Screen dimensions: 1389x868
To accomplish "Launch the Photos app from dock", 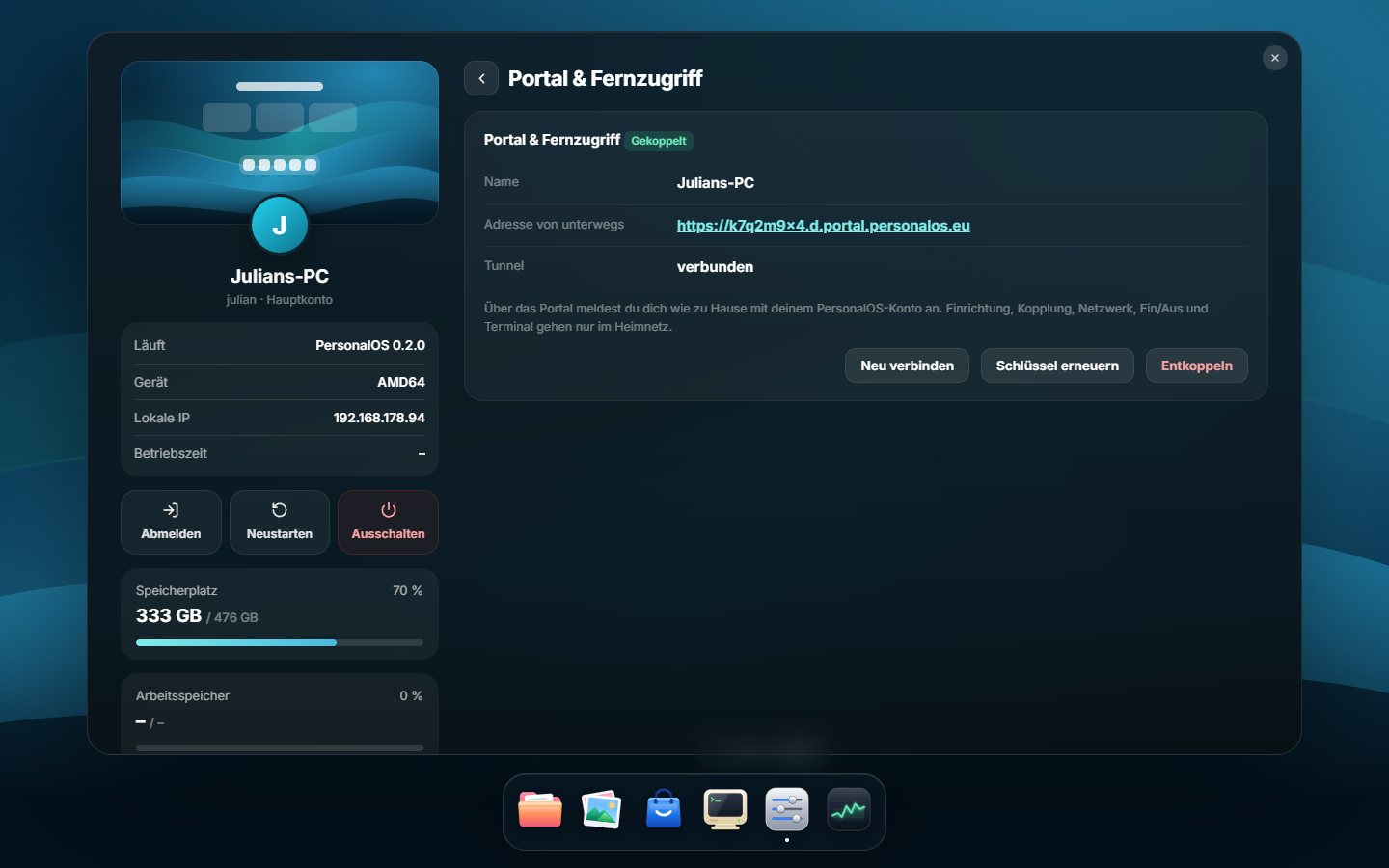I will coord(602,810).
